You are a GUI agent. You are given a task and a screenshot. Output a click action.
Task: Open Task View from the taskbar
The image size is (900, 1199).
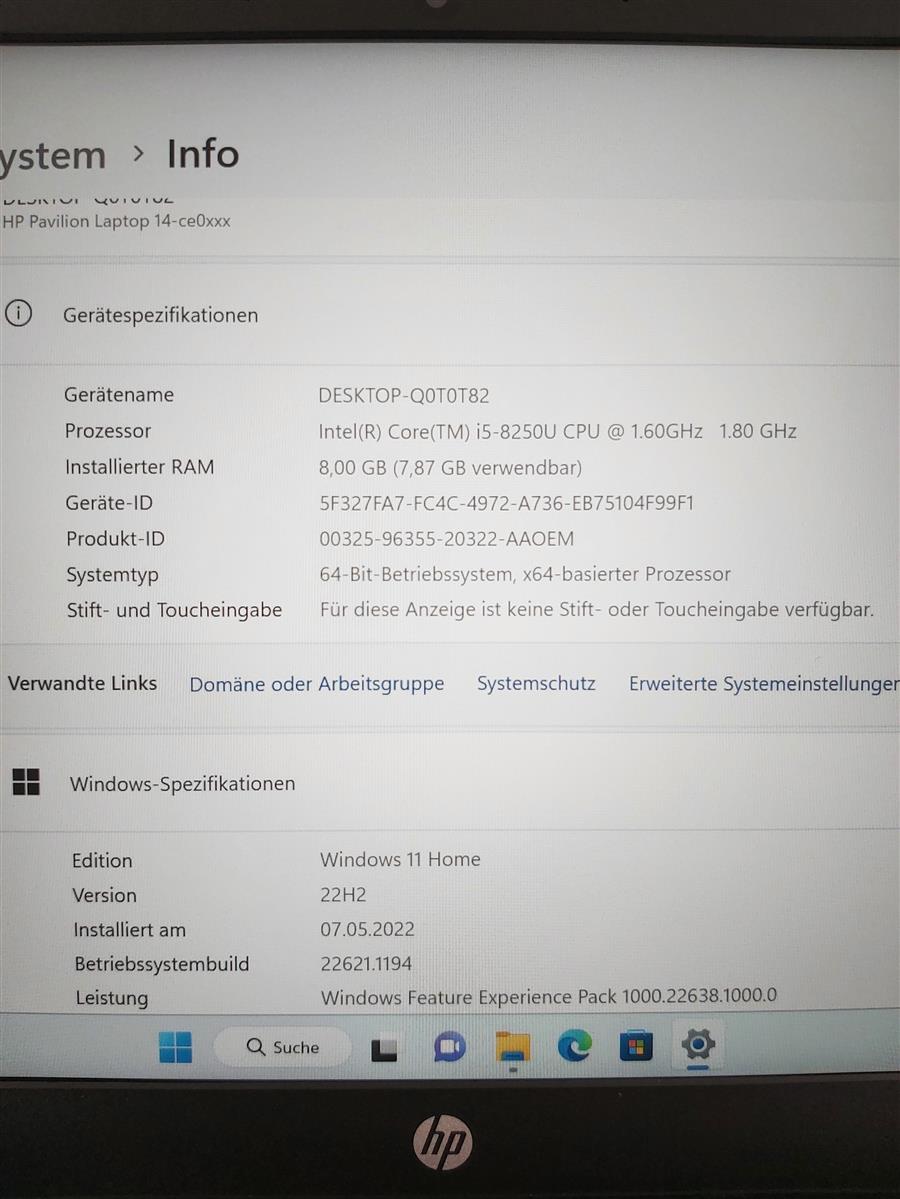(384, 1048)
